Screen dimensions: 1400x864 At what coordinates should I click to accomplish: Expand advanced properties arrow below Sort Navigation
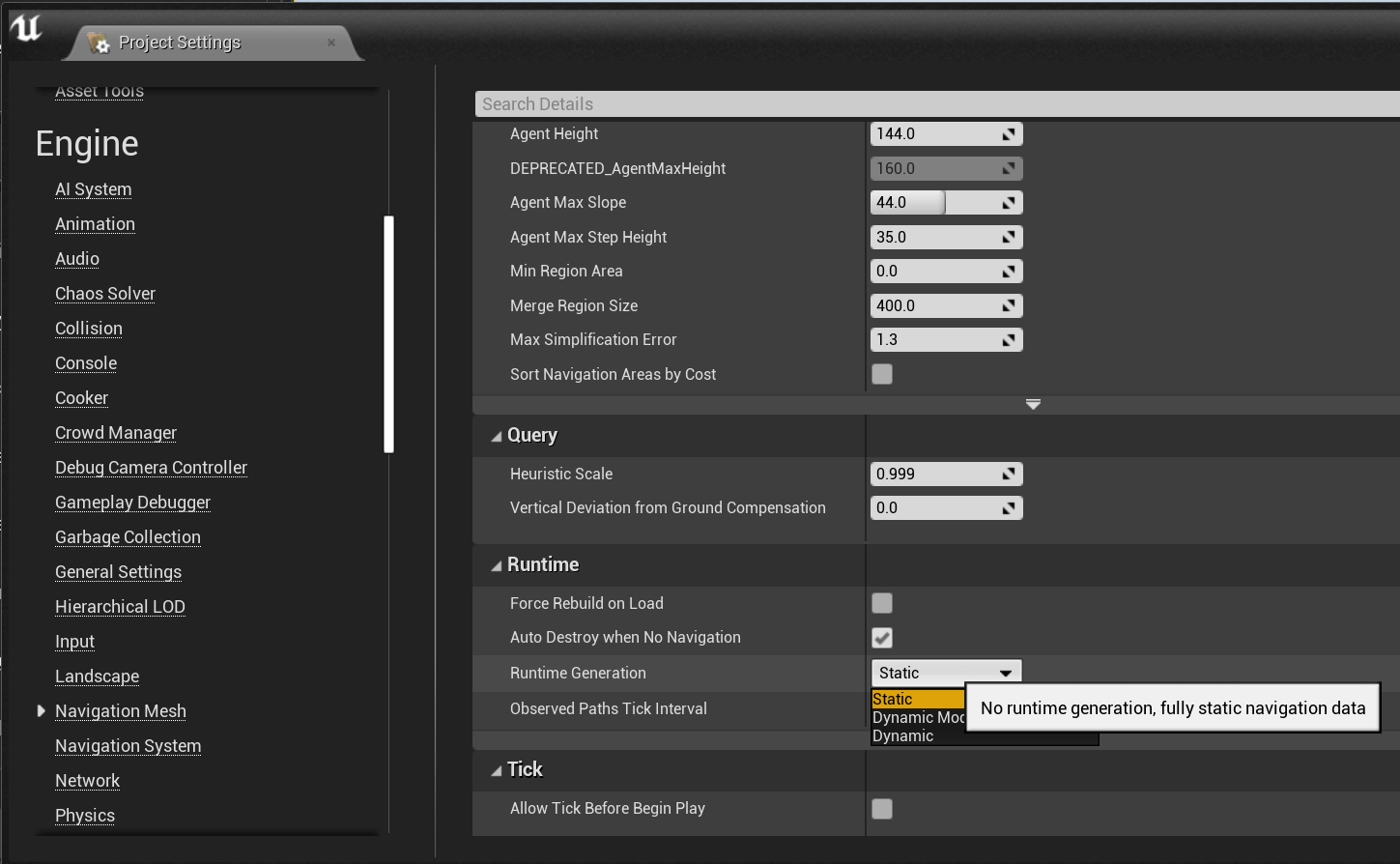(1033, 404)
